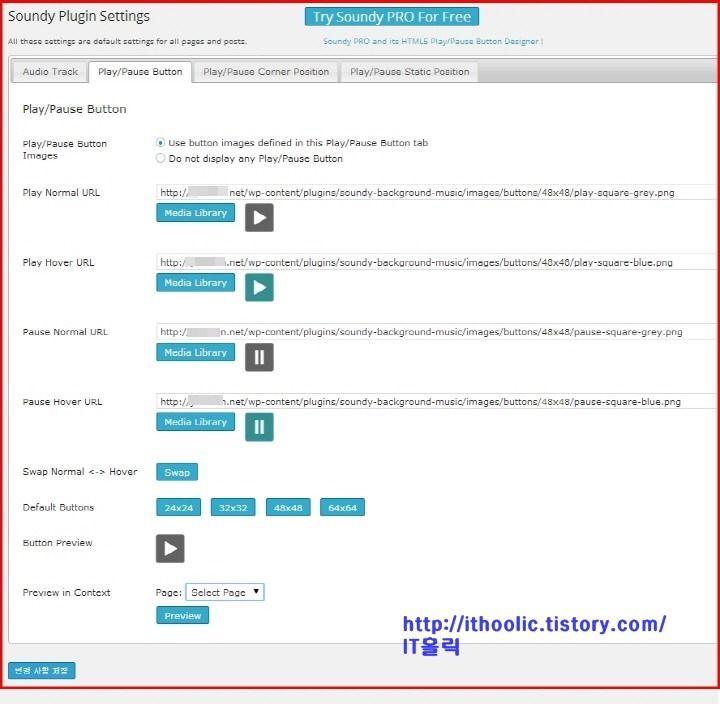Screen dimensions: 720x704
Task: Click the grey pause icon under Pause Normal URL
Action: point(259,357)
